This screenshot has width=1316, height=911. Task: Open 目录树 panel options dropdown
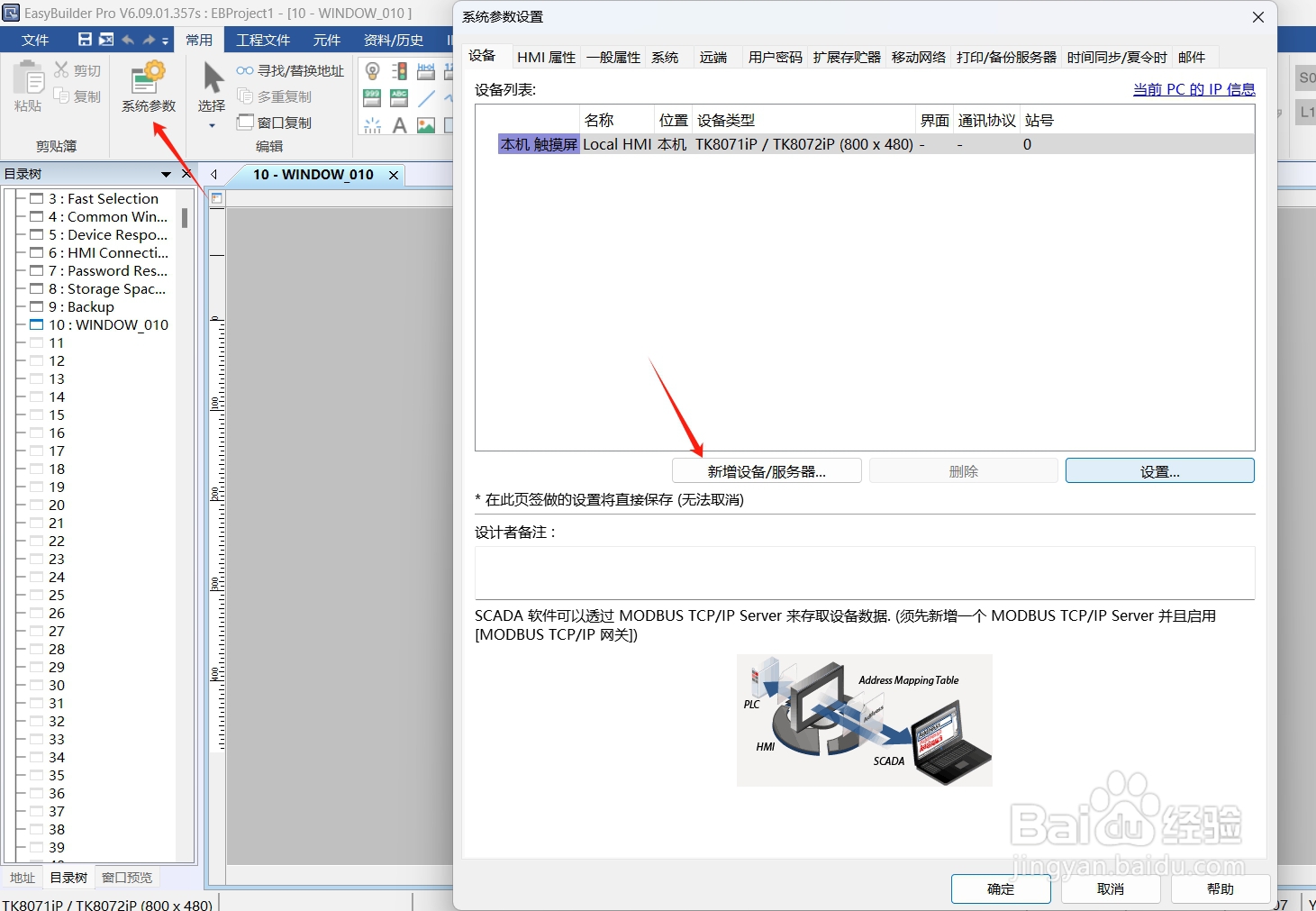click(x=166, y=174)
